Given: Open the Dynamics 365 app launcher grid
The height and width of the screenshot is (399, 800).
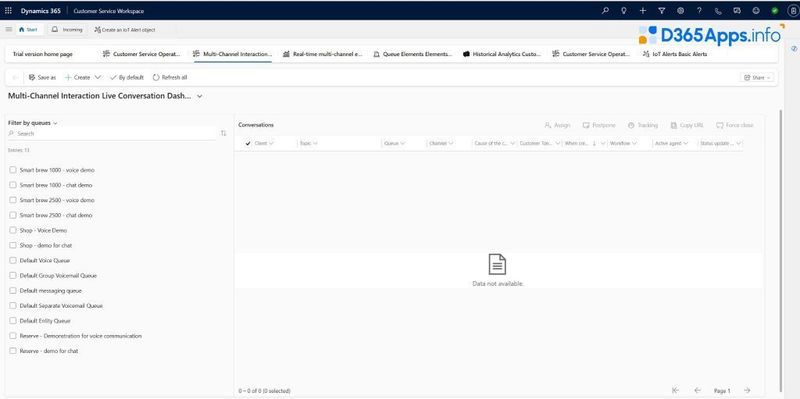Looking at the screenshot, I should [8, 11].
